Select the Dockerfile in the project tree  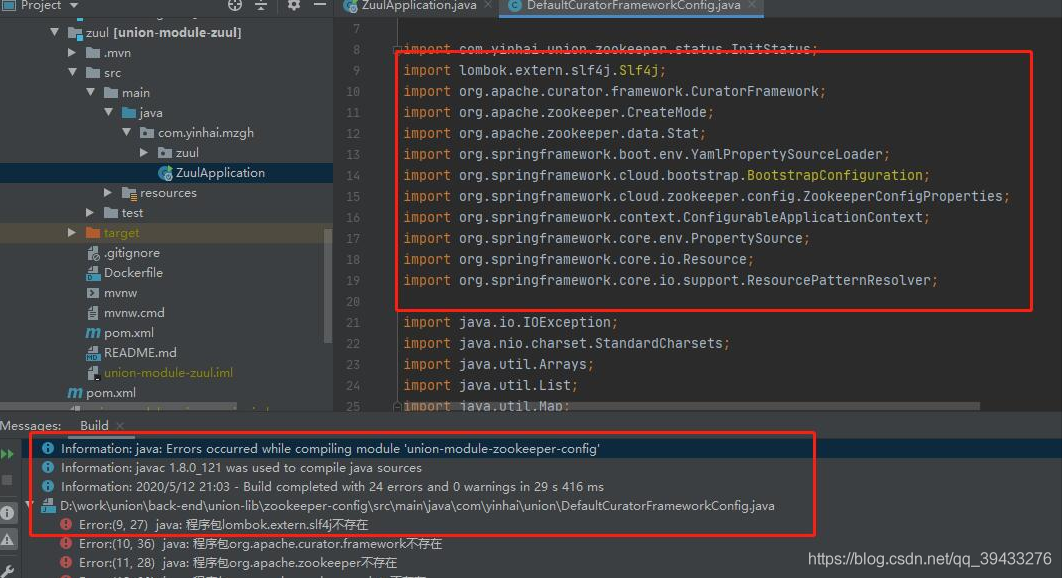(x=133, y=272)
